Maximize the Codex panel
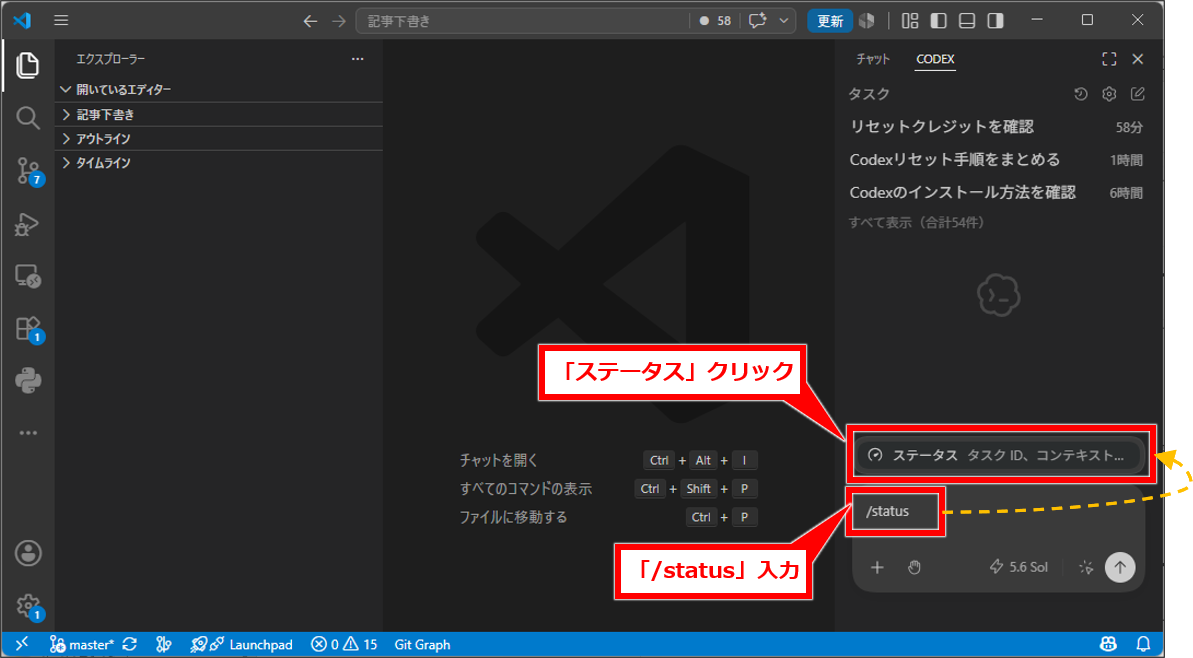This screenshot has width=1193, height=658. 1109,59
